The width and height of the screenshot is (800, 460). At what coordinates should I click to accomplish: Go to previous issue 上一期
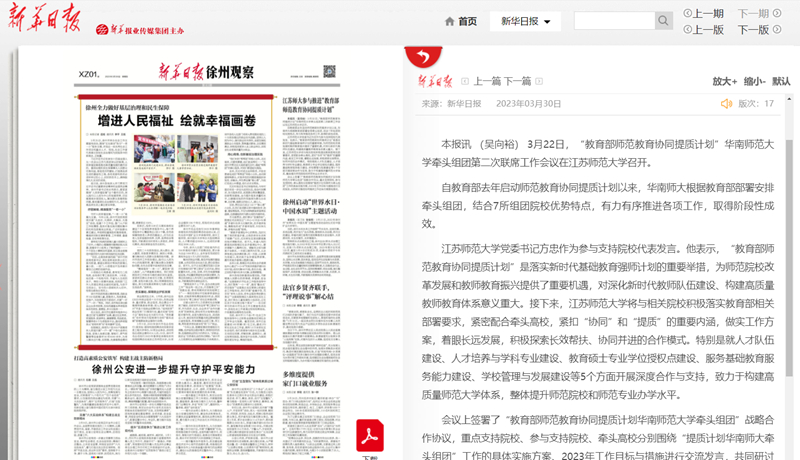(703, 13)
